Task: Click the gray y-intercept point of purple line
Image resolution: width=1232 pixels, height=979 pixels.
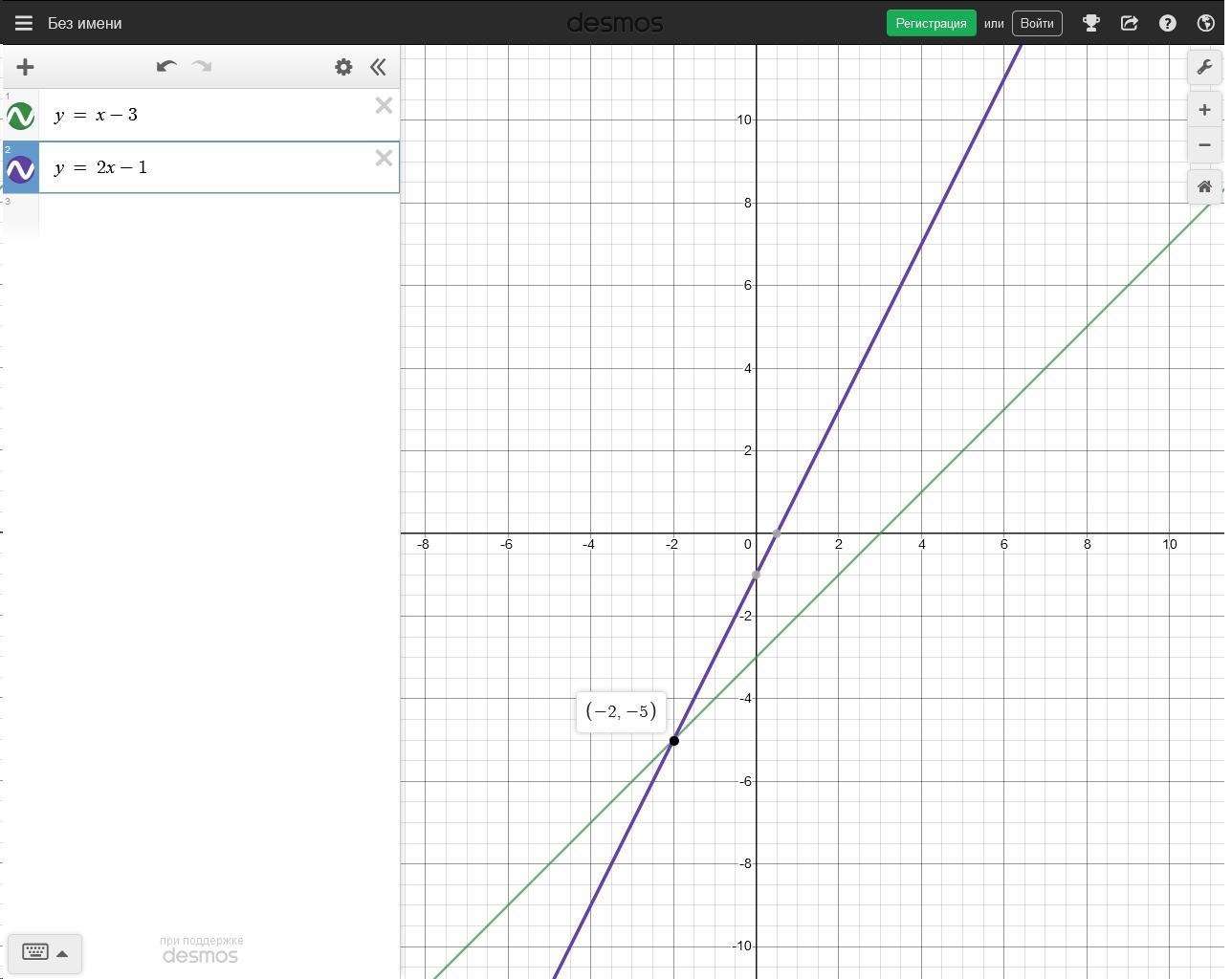Action: tap(756, 575)
